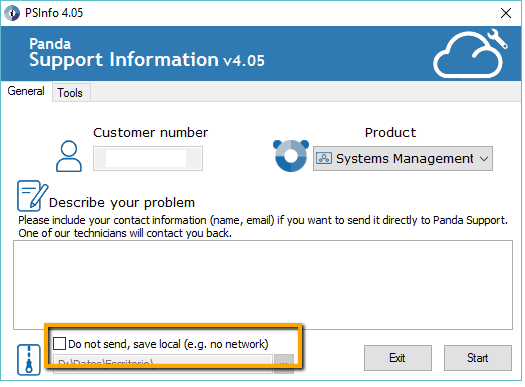Click the 'PSInfo 4.05' window title text
The width and height of the screenshot is (525, 387).
pos(54,13)
